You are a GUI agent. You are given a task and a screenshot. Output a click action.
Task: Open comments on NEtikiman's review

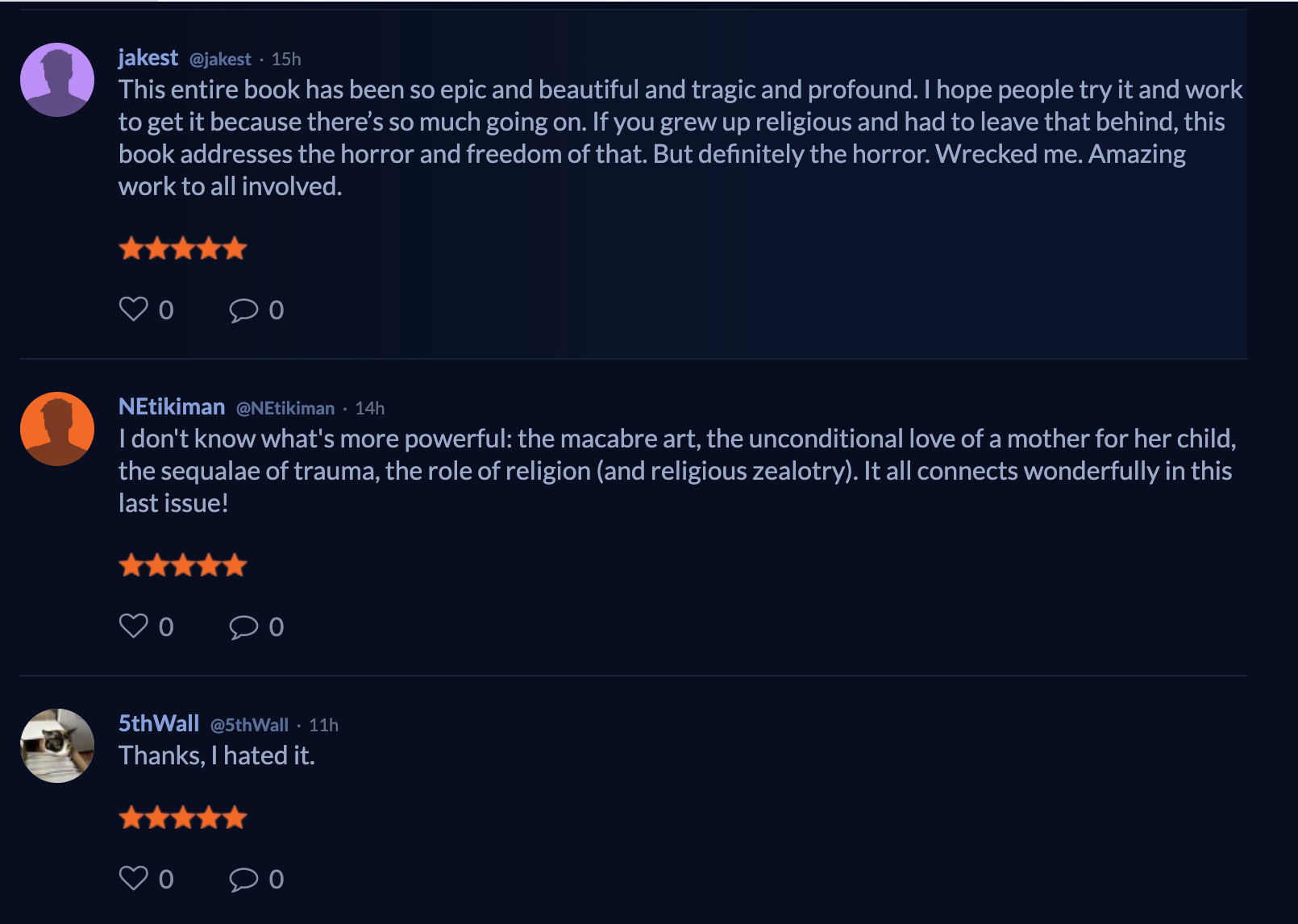243,627
